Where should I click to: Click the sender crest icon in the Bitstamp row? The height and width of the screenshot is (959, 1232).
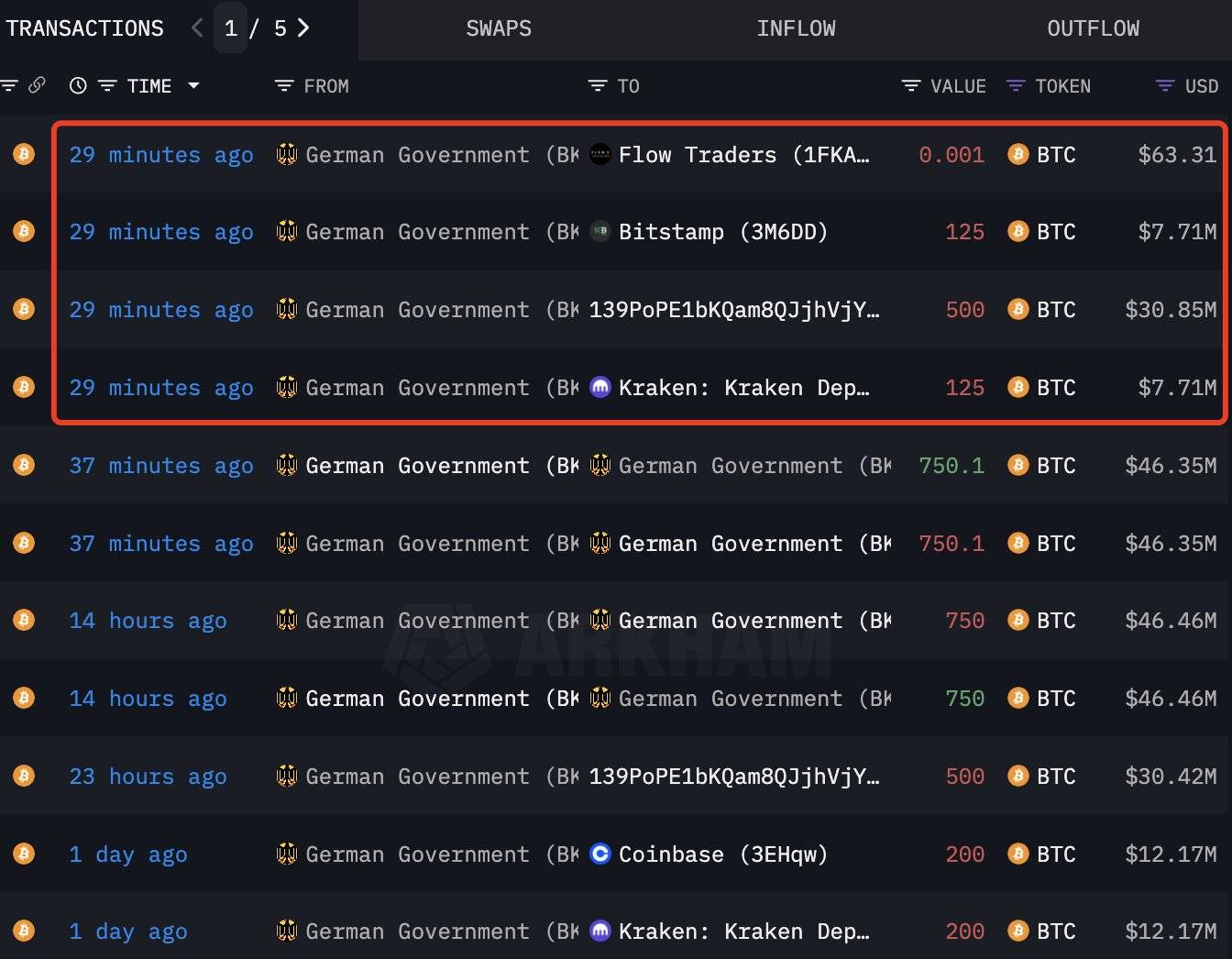pyautogui.click(x=287, y=231)
